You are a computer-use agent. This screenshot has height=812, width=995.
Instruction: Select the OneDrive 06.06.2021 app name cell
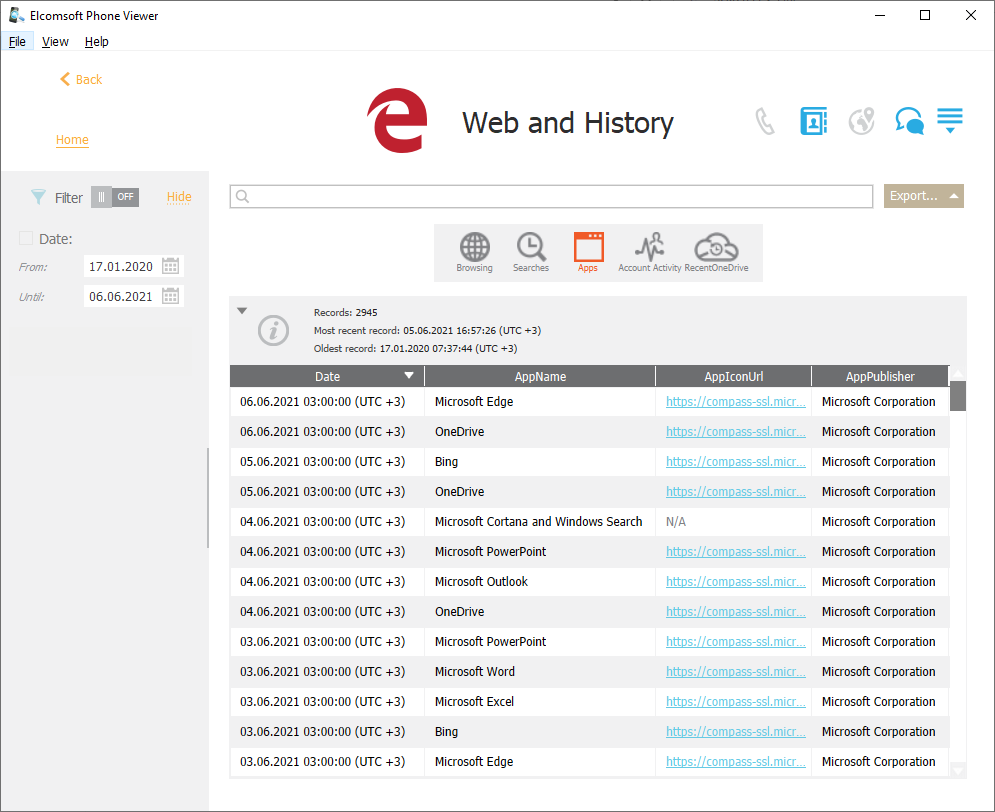pyautogui.click(x=459, y=431)
